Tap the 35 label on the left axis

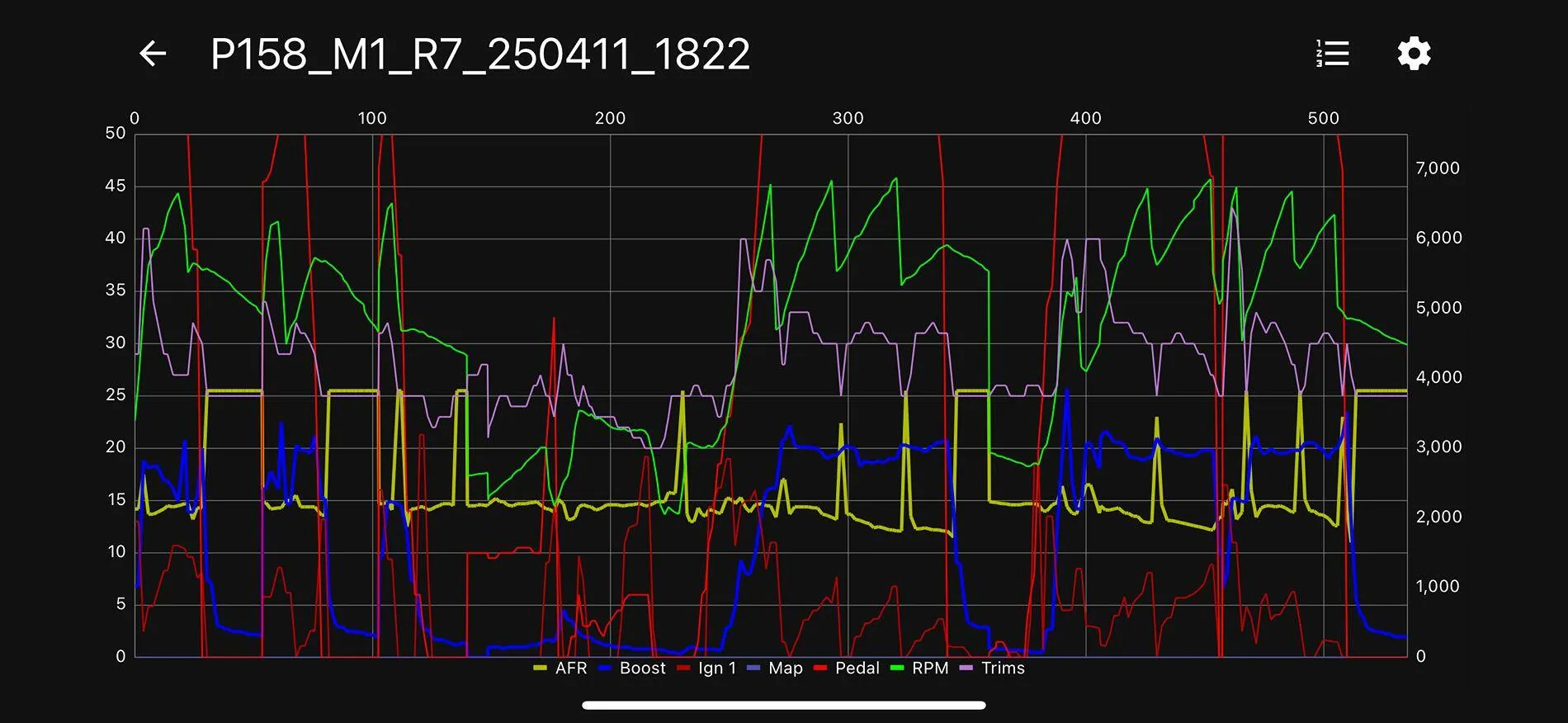click(x=116, y=290)
